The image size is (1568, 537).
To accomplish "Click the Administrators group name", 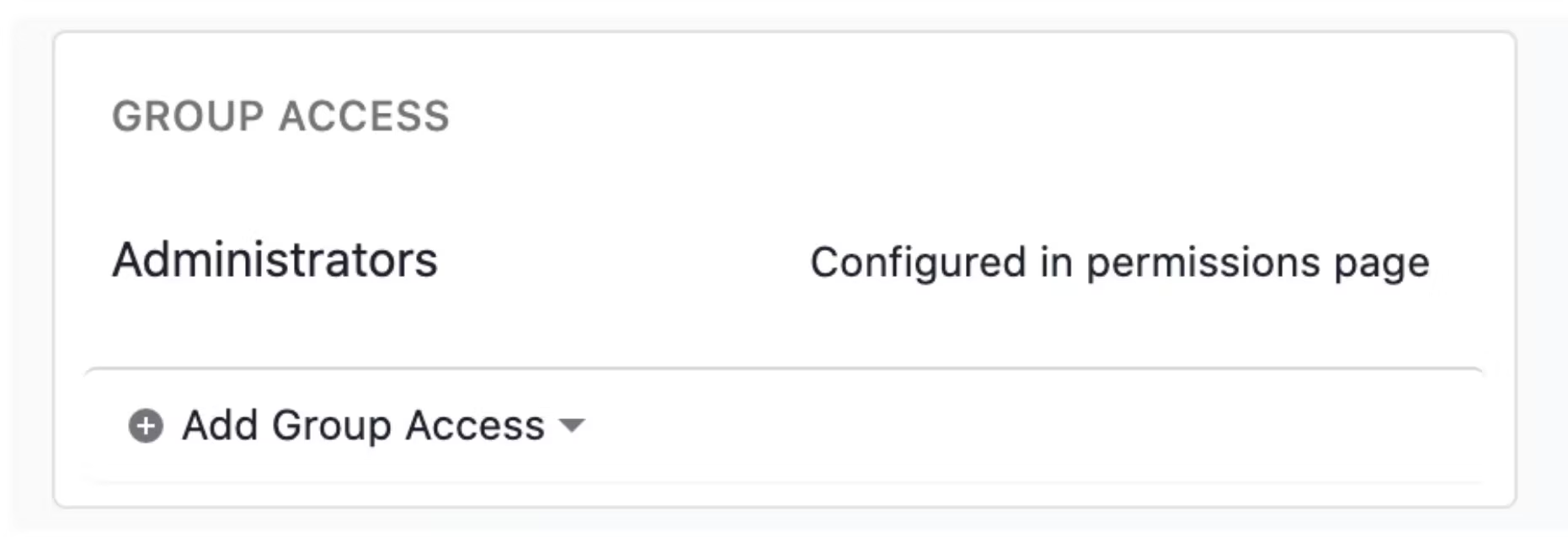I will pyautogui.click(x=275, y=260).
